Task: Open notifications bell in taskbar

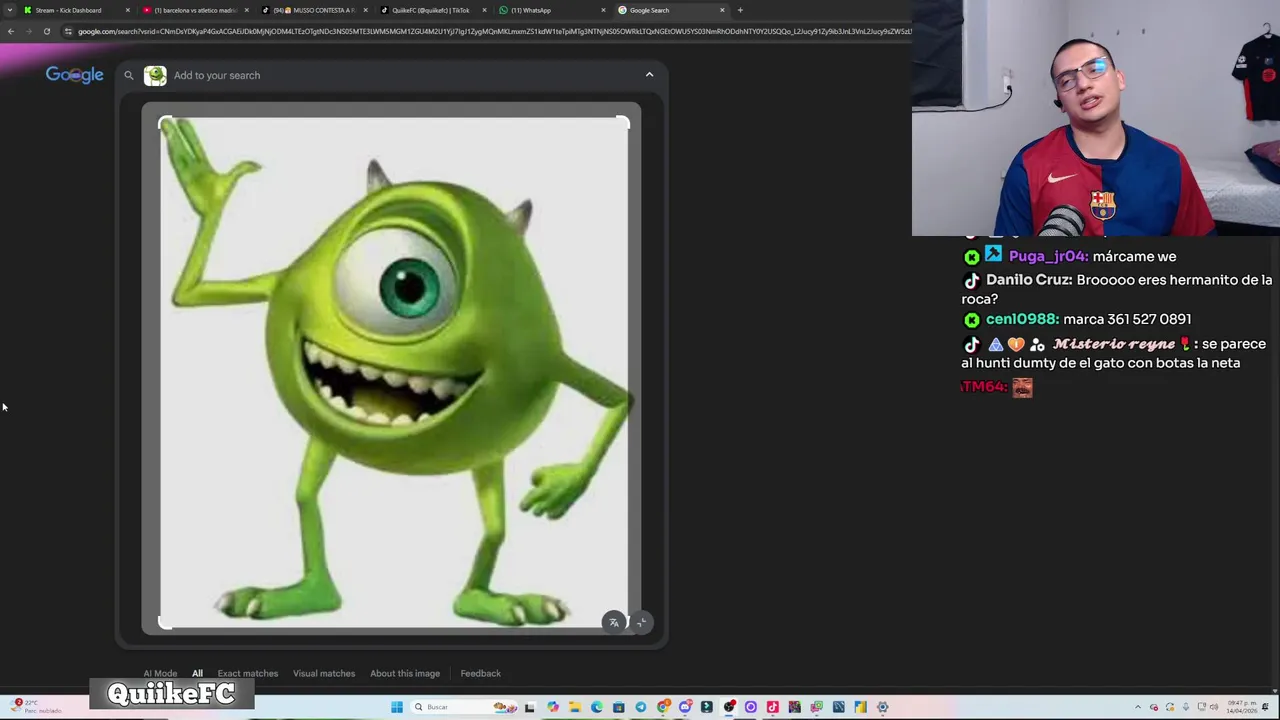Action: [x=1265, y=707]
